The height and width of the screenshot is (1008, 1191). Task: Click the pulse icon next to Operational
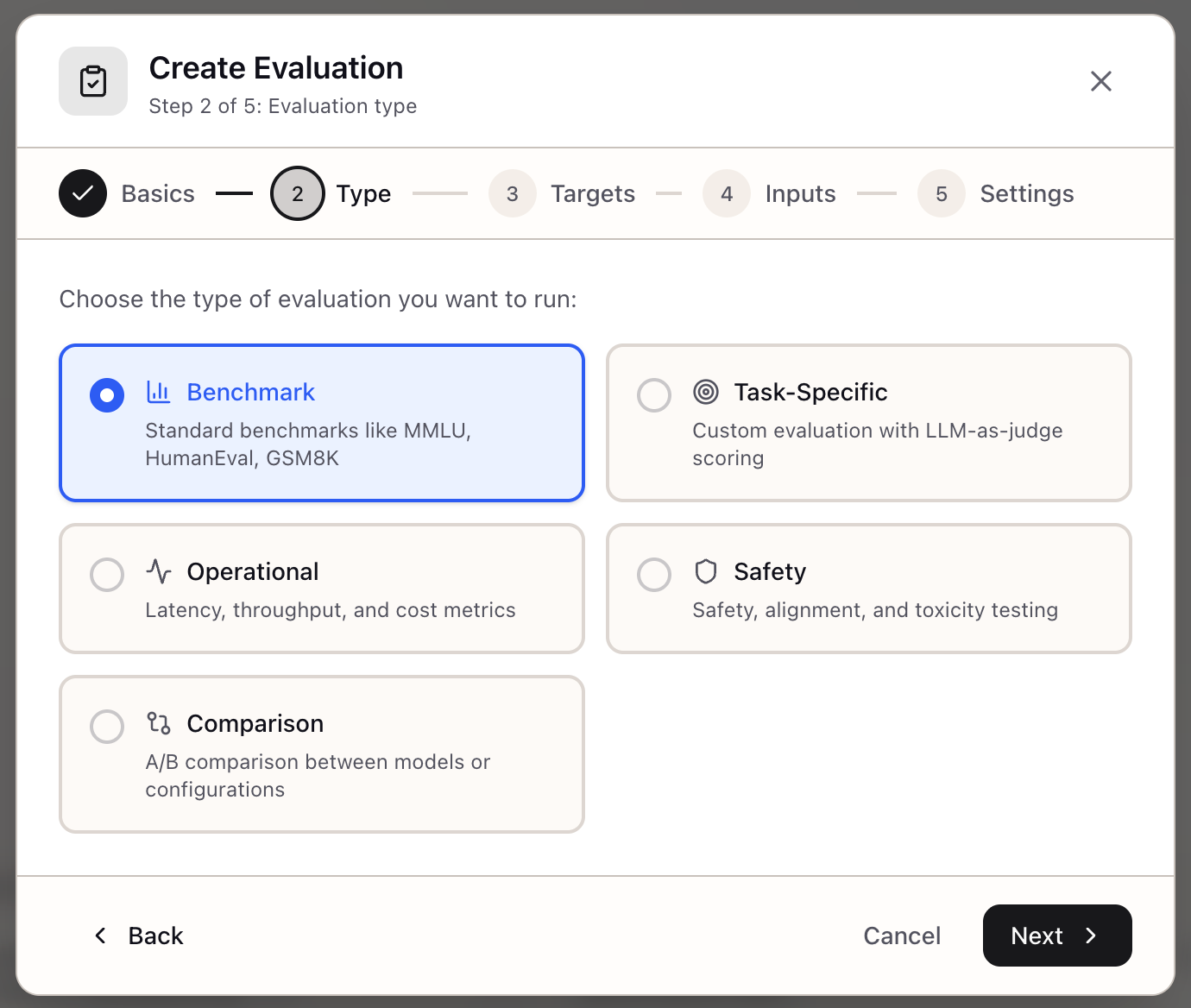point(159,570)
